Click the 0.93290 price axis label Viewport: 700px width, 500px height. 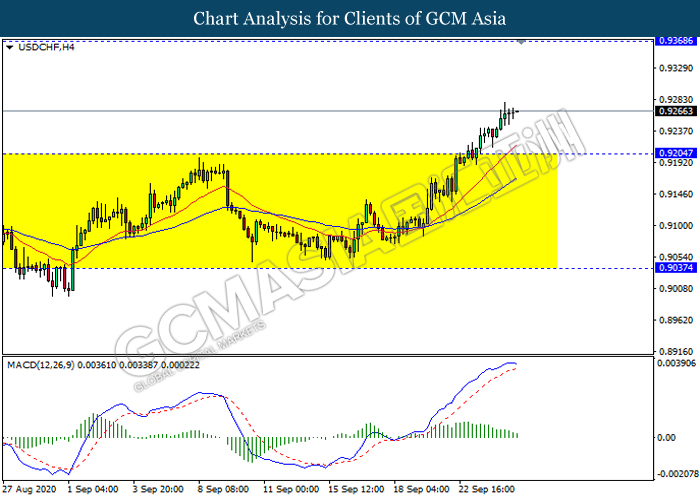tap(676, 68)
